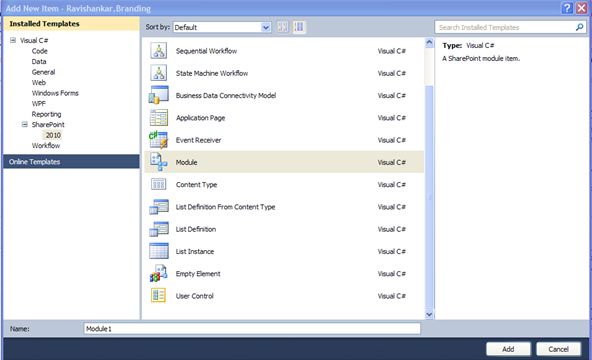Select the SharePoint category label
This screenshot has height=360, width=592.
[x=48, y=125]
